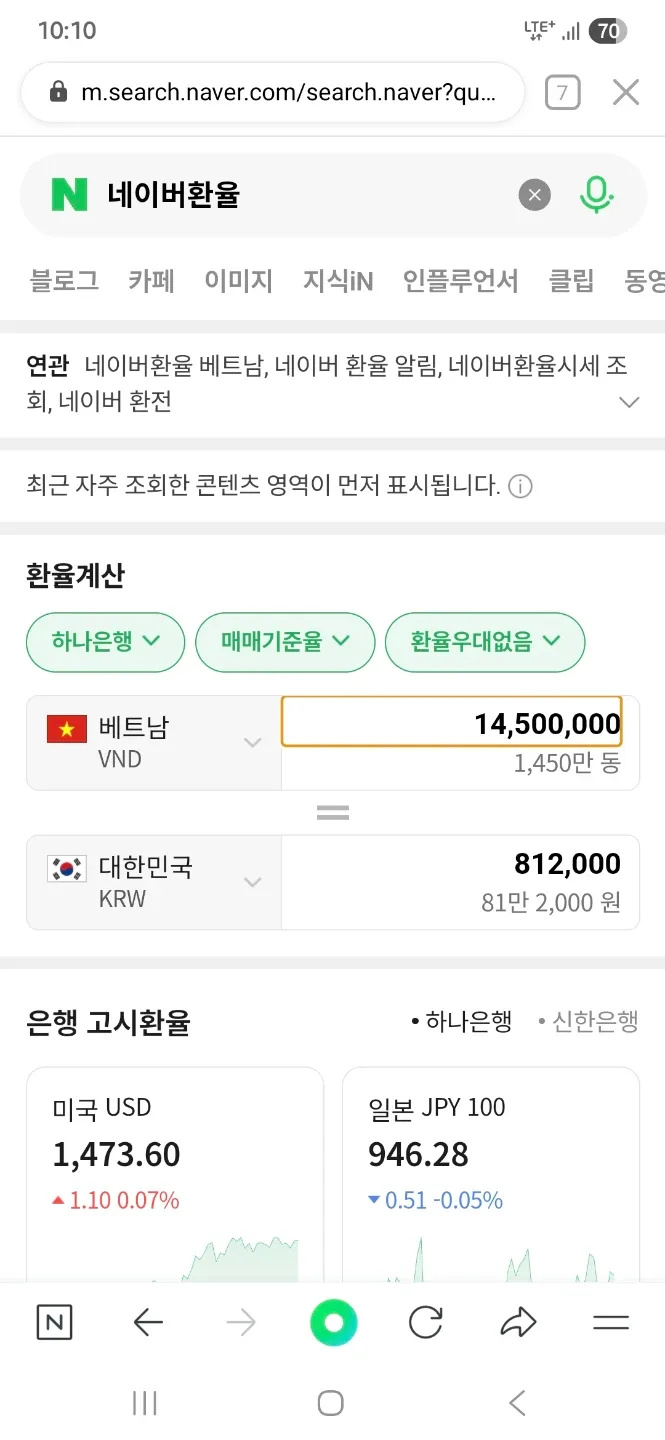Image resolution: width=665 pixels, height=1440 pixels.
Task: Open Naver home from bottom bar
Action: click(54, 1323)
